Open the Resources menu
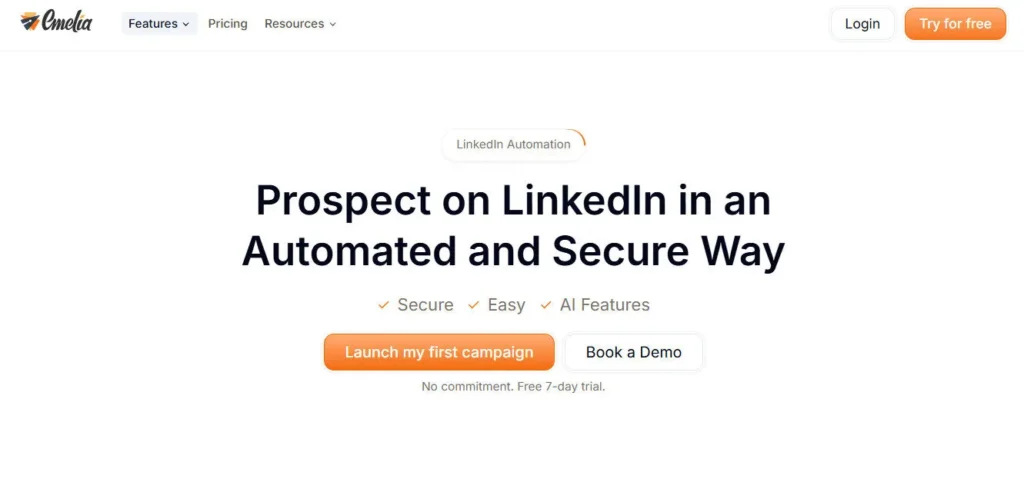The height and width of the screenshot is (482, 1024). [294, 23]
